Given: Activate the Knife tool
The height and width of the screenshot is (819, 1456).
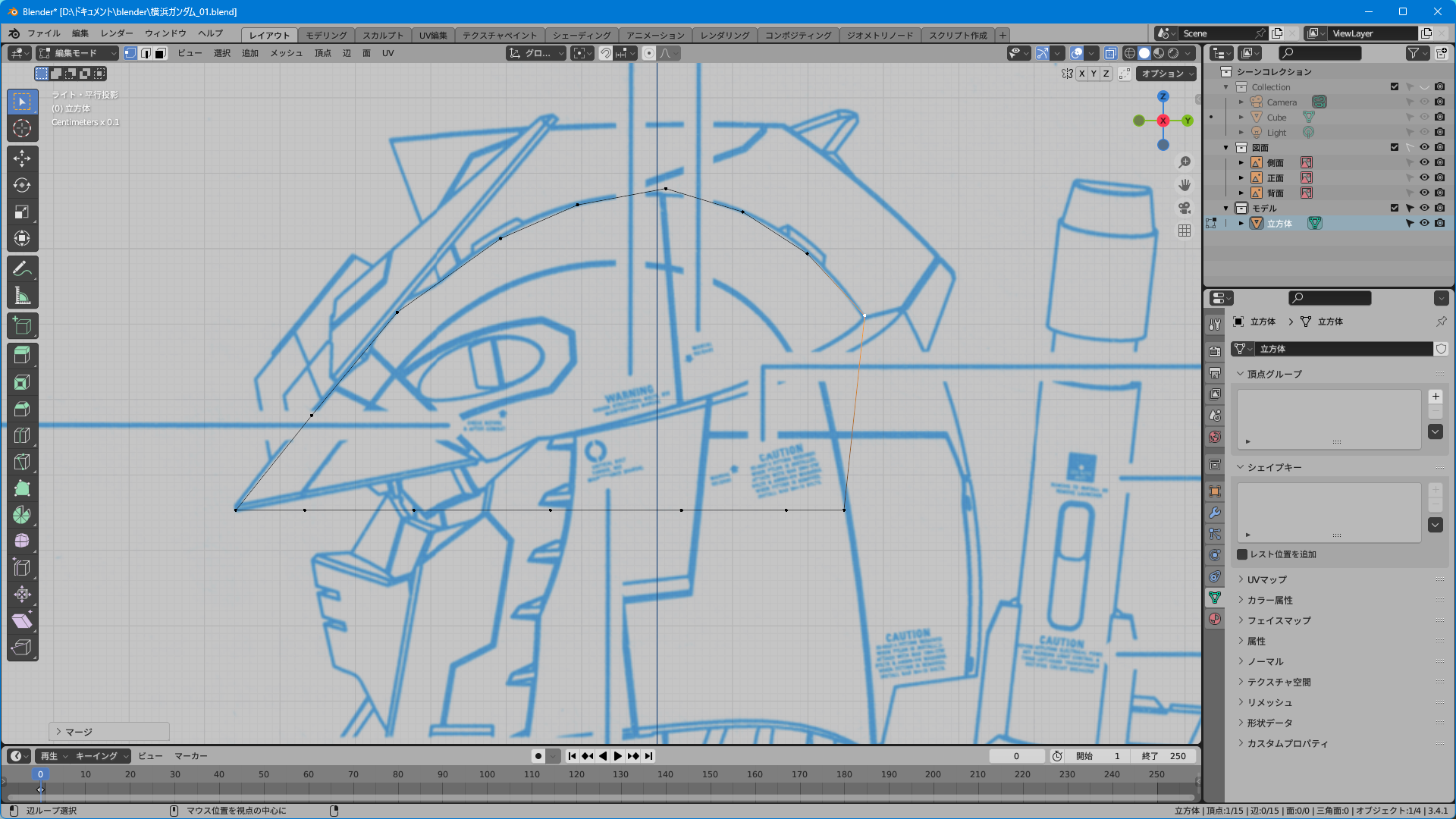Looking at the screenshot, I should click(x=22, y=462).
